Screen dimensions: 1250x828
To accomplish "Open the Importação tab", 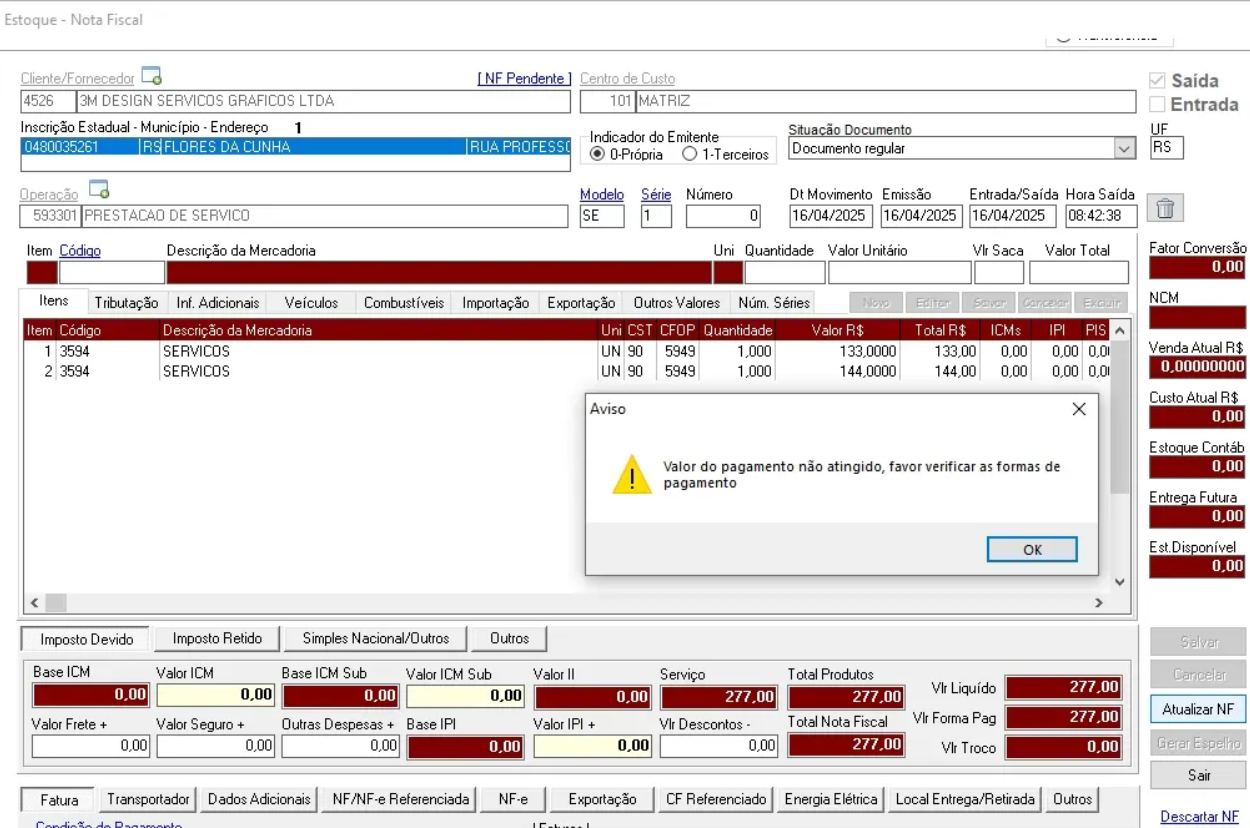I will click(x=495, y=303).
